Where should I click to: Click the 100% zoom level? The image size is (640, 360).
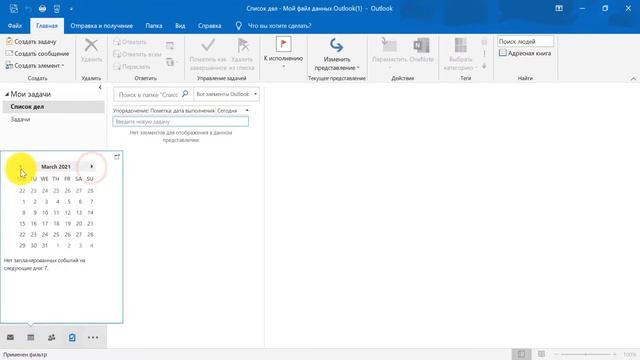click(x=629, y=354)
